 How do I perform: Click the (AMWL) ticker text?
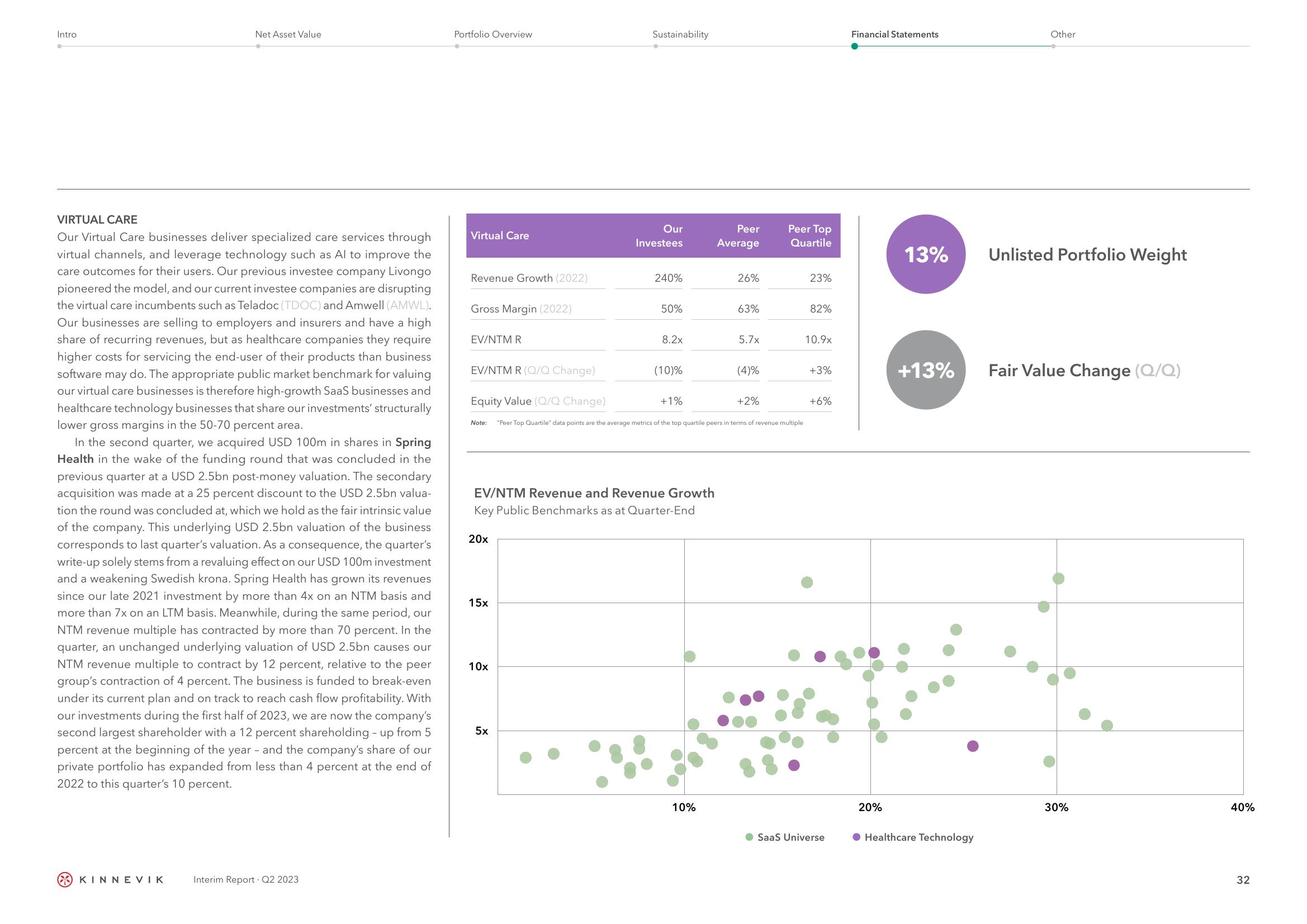pos(408,305)
